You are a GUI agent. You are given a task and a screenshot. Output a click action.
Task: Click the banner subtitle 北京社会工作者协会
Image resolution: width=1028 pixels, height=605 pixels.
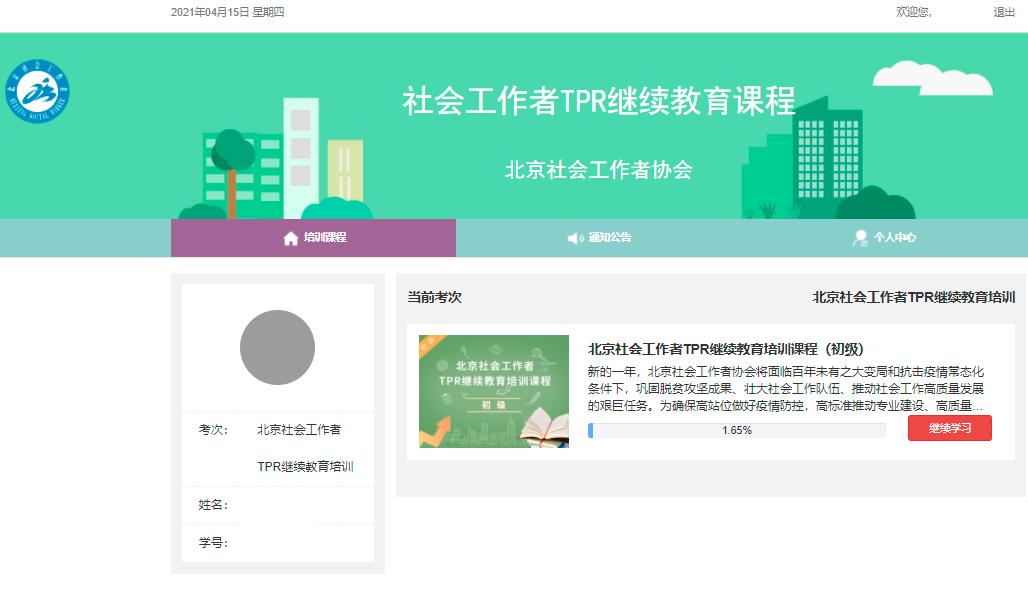tap(599, 170)
